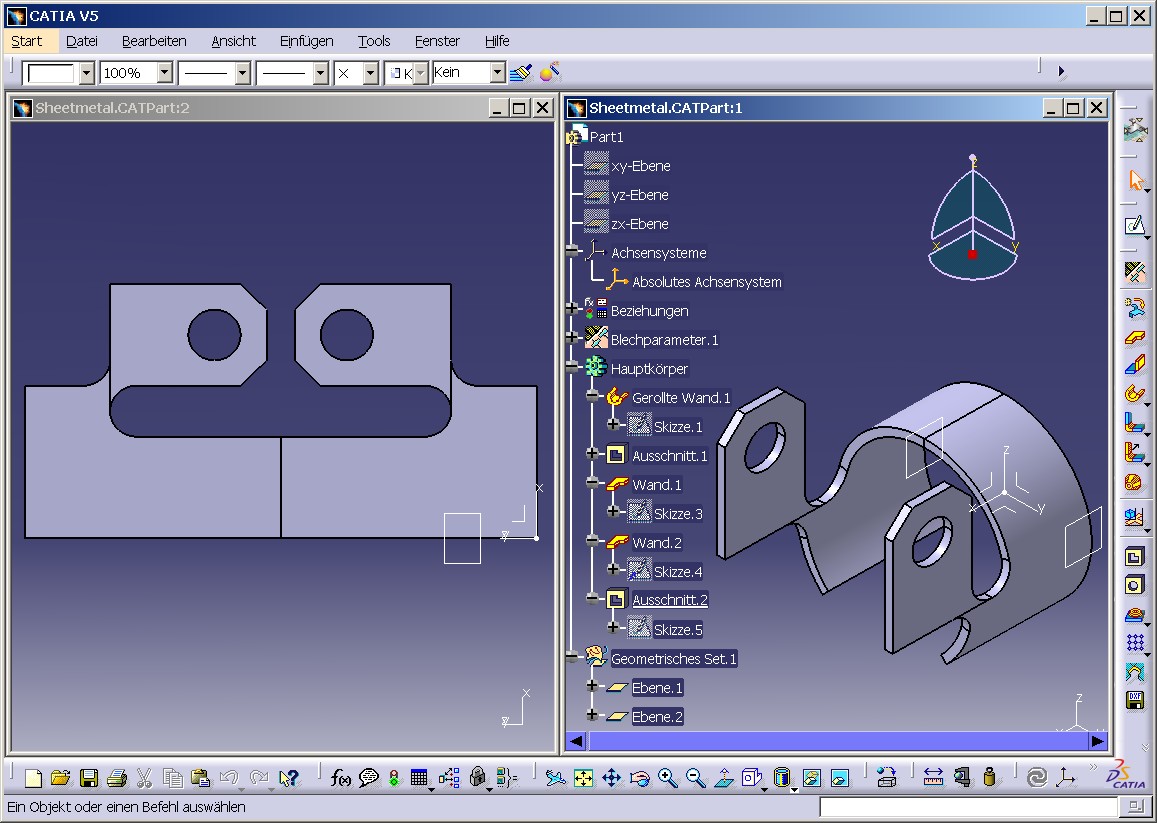The image size is (1157, 823).
Task: Select the Pan arrows tool
Action: (x=611, y=777)
